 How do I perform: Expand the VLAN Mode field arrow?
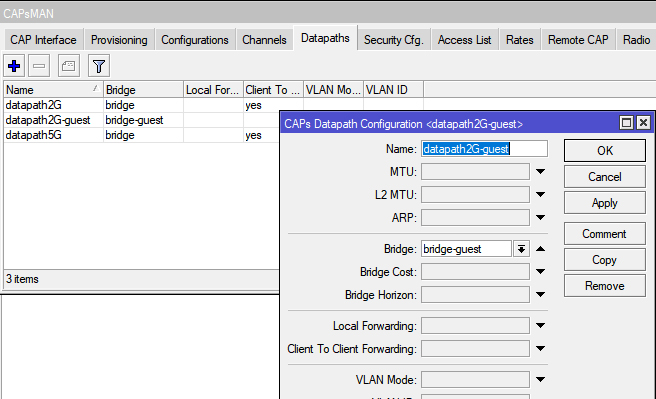point(541,379)
